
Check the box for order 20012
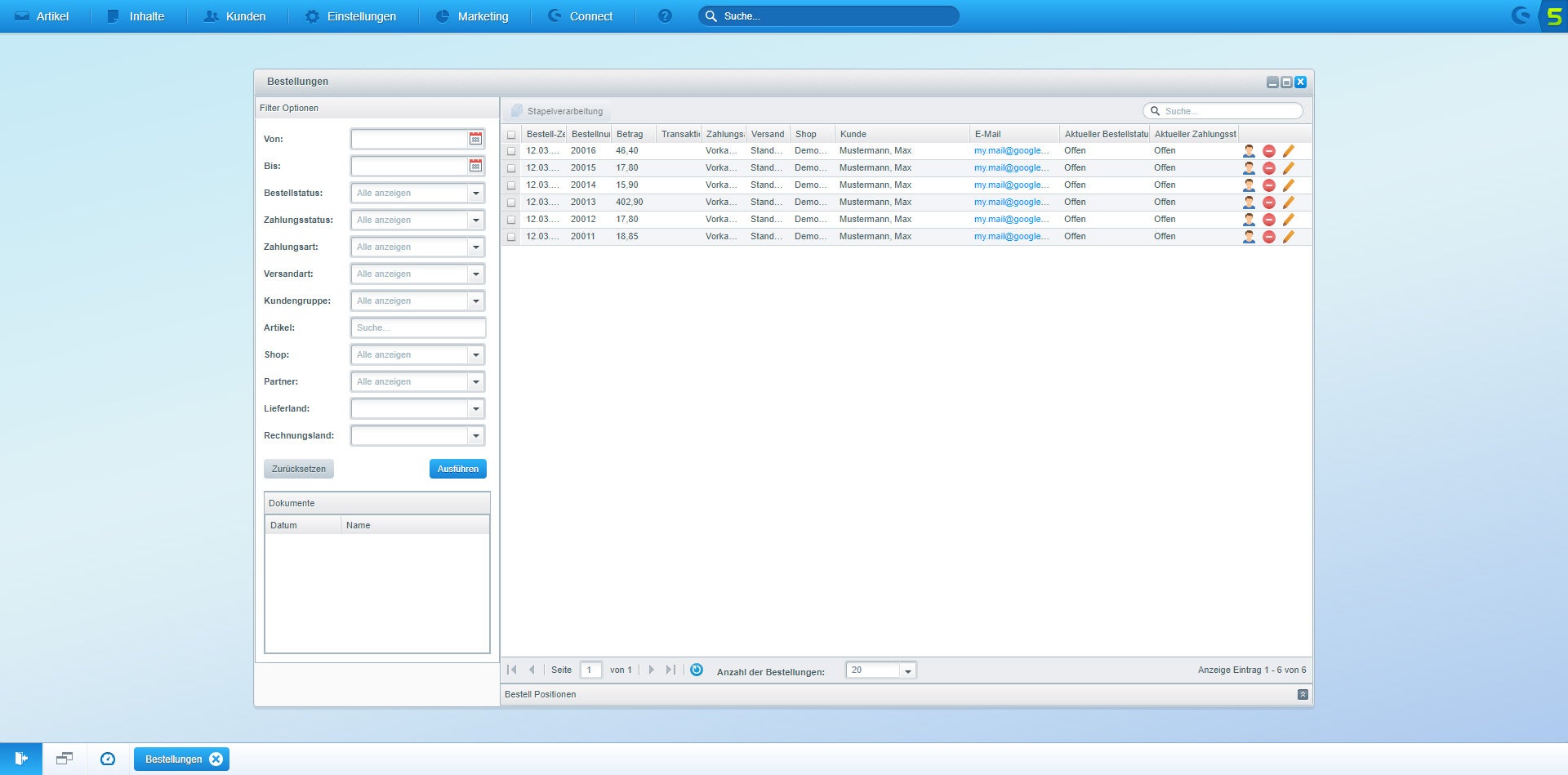[x=511, y=220]
